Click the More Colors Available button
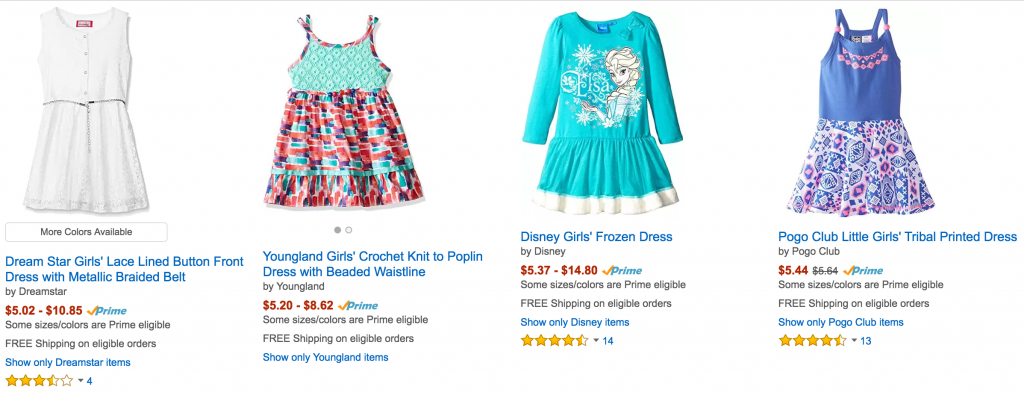 (86, 232)
